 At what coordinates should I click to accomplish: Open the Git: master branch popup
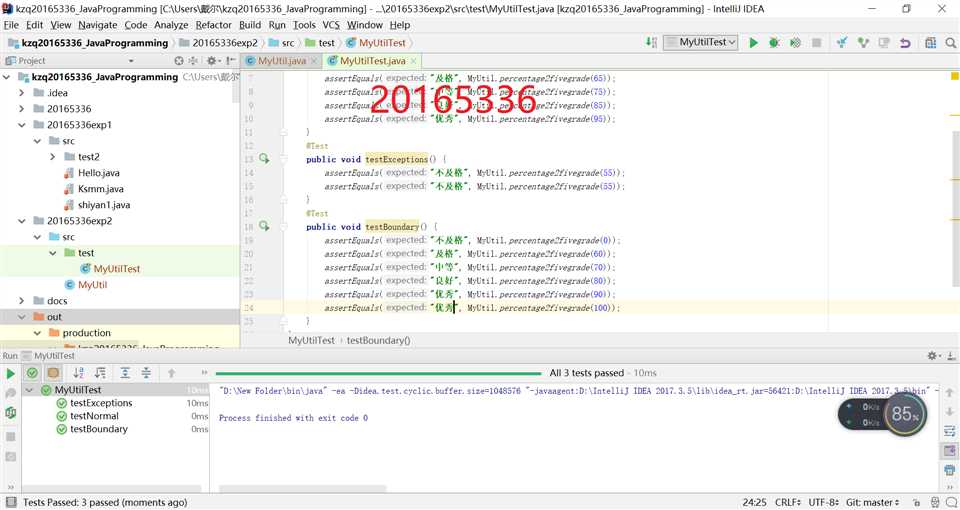pyautogui.click(x=872, y=502)
